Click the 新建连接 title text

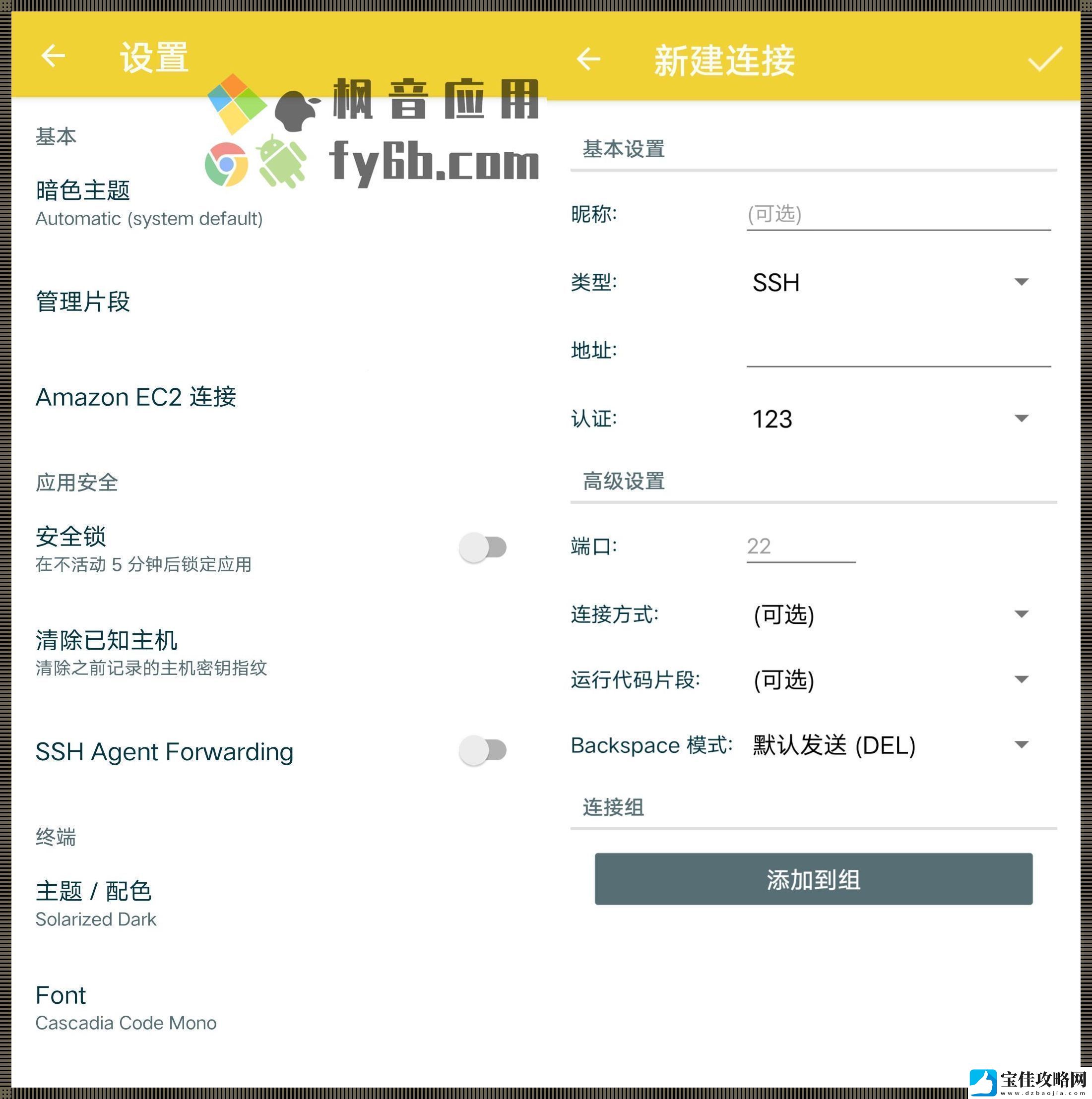click(724, 61)
